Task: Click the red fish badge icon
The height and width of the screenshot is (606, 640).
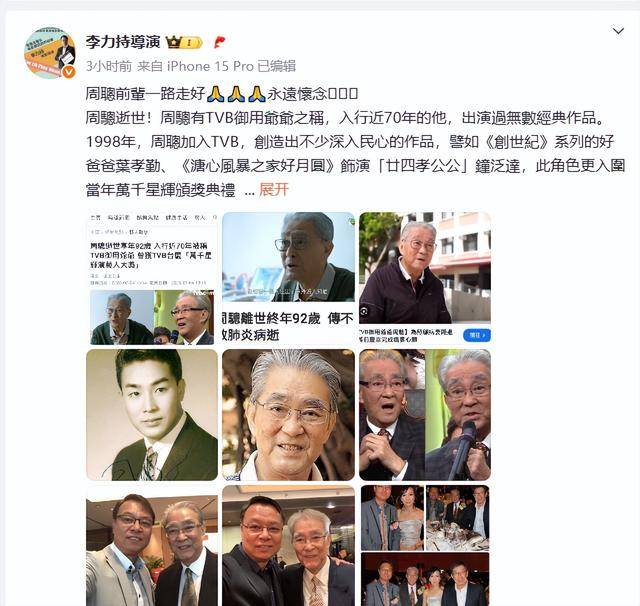Action: coord(220,42)
